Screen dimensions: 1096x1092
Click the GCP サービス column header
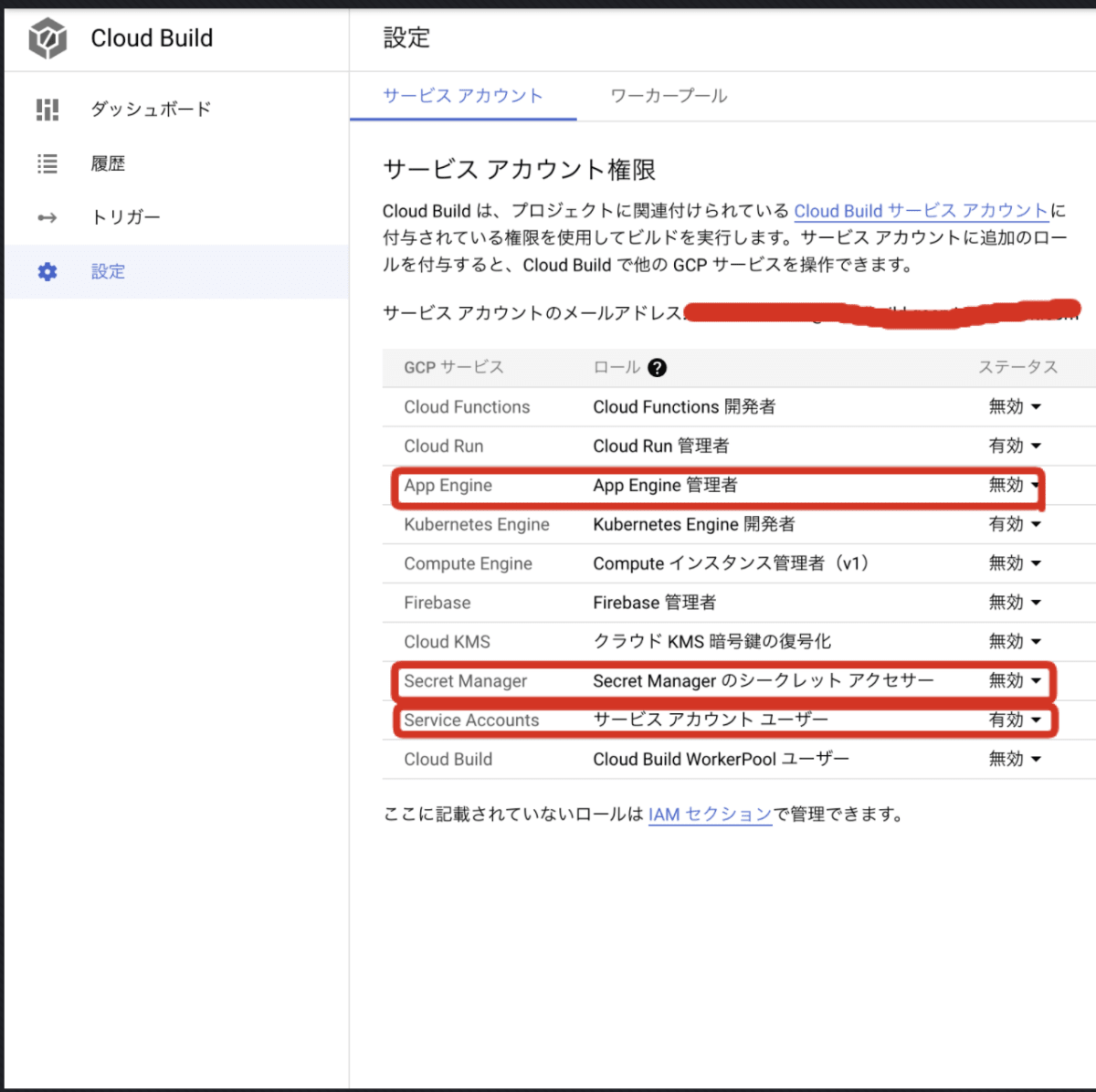454,367
